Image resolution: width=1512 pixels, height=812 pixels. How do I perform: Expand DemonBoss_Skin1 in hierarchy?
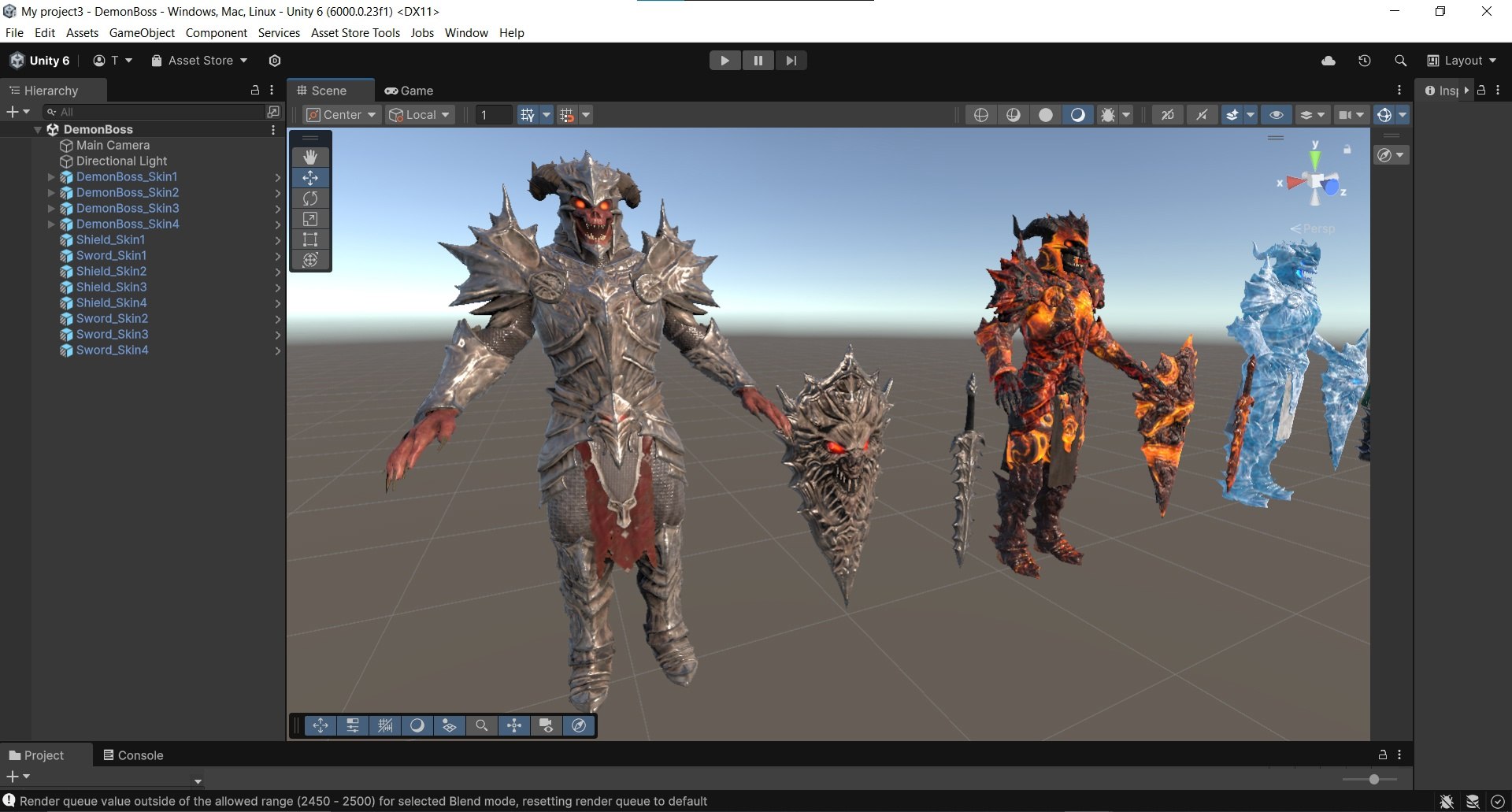51,177
